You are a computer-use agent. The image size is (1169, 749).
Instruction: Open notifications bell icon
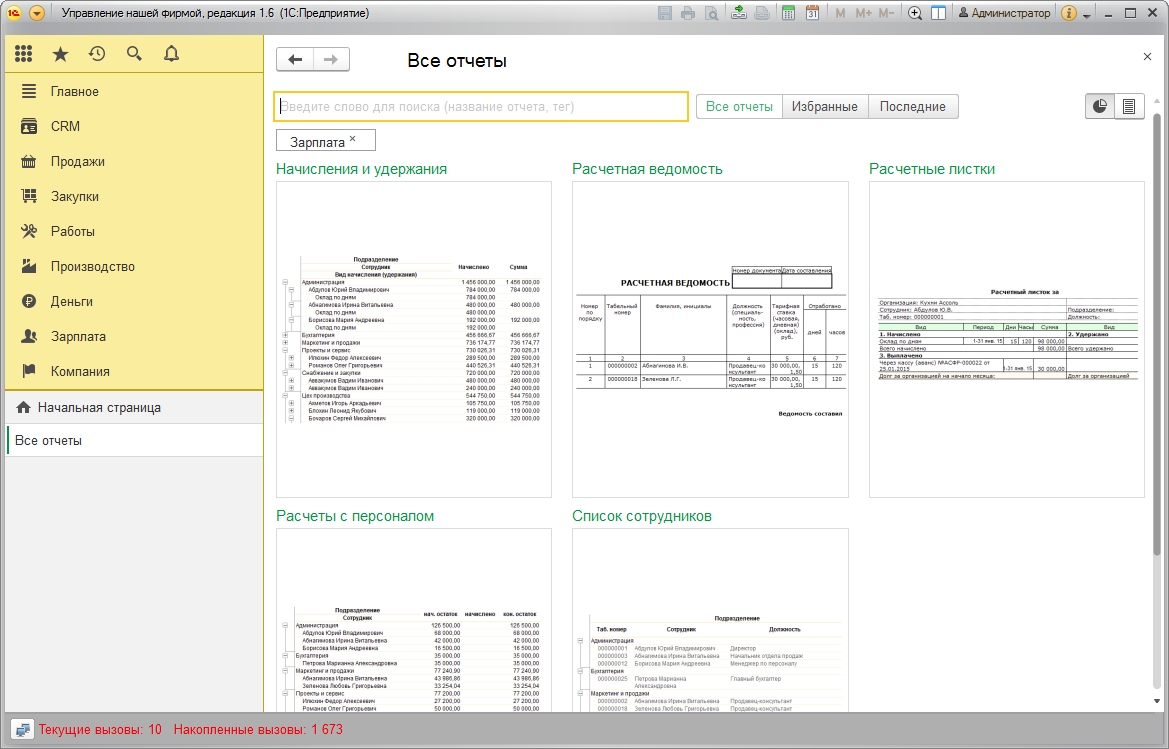pyautogui.click(x=171, y=54)
